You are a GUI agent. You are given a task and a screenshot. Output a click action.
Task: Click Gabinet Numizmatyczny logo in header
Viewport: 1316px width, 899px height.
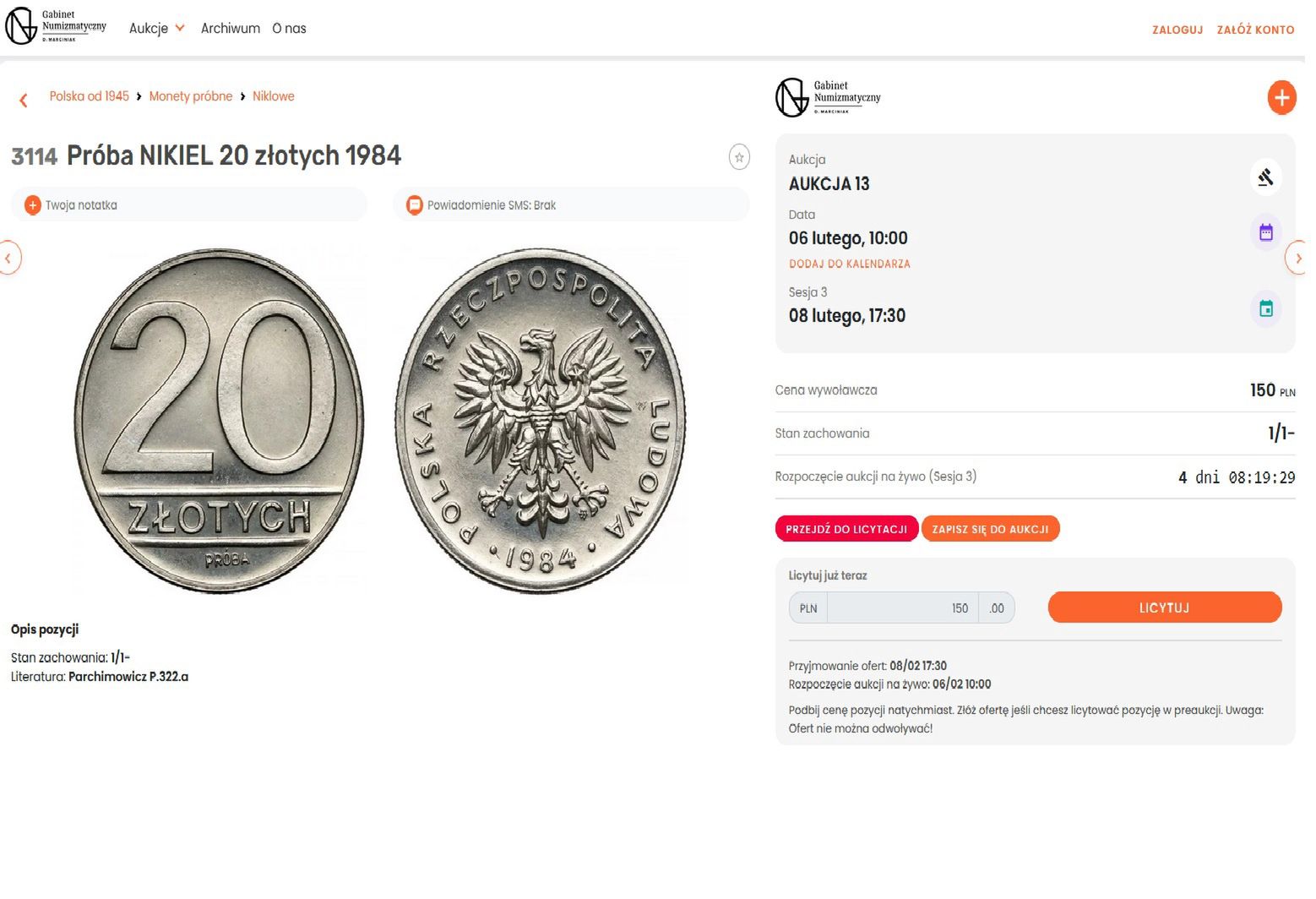tap(57, 27)
